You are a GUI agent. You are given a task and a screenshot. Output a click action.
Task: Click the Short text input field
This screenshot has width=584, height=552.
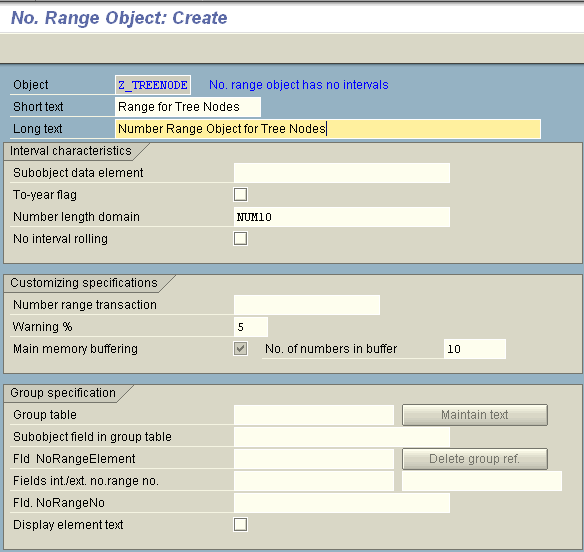pos(188,107)
